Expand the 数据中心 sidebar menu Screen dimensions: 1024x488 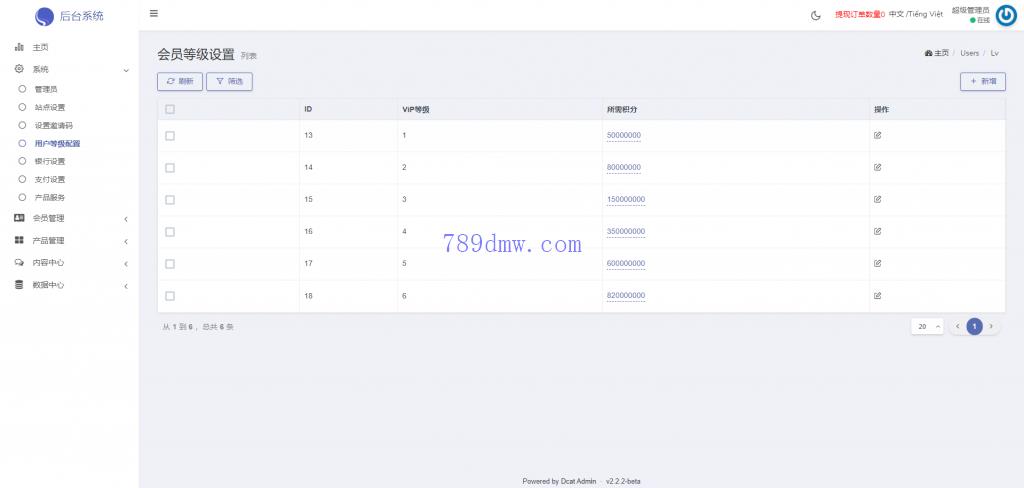[68, 285]
